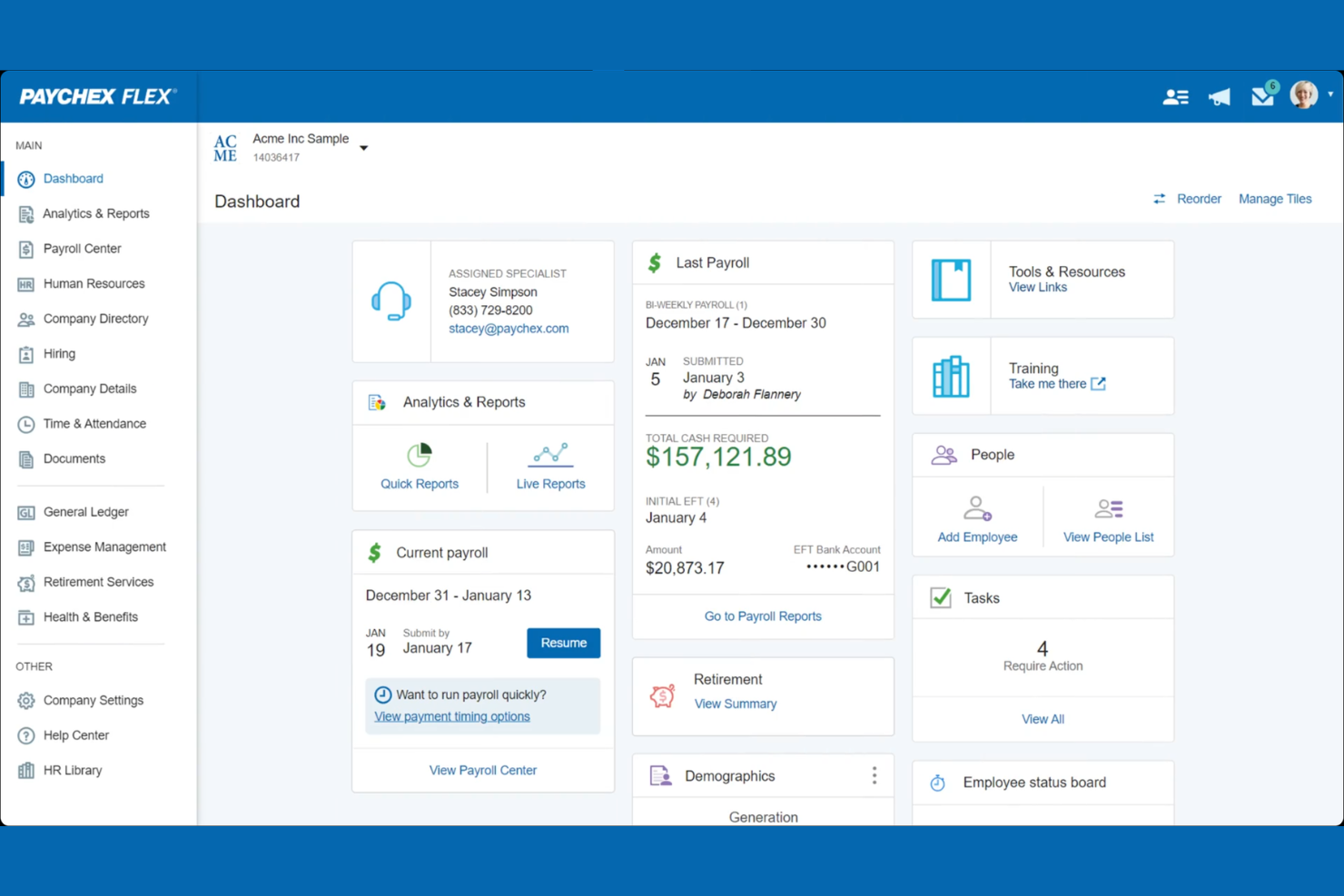Go to Payroll Reports link
Viewport: 1344px width, 896px height.
pos(763,616)
